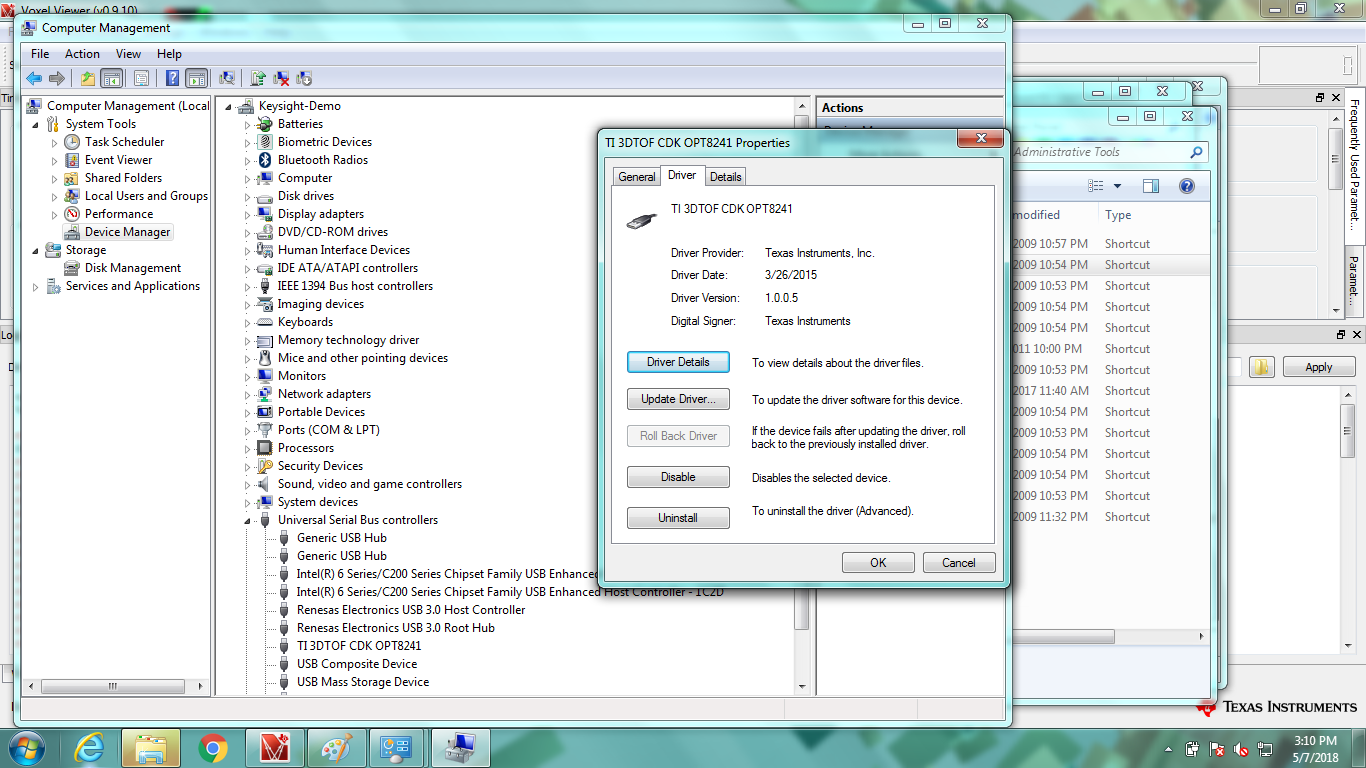Viewport: 1366px width, 768px height.
Task: Open Paint from the taskbar
Action: [x=336, y=748]
